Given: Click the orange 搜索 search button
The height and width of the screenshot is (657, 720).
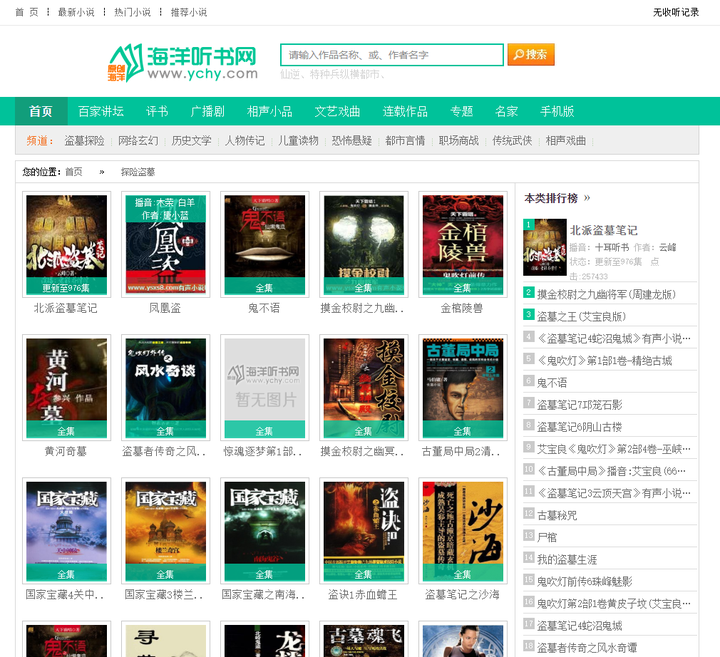Looking at the screenshot, I should coord(531,55).
